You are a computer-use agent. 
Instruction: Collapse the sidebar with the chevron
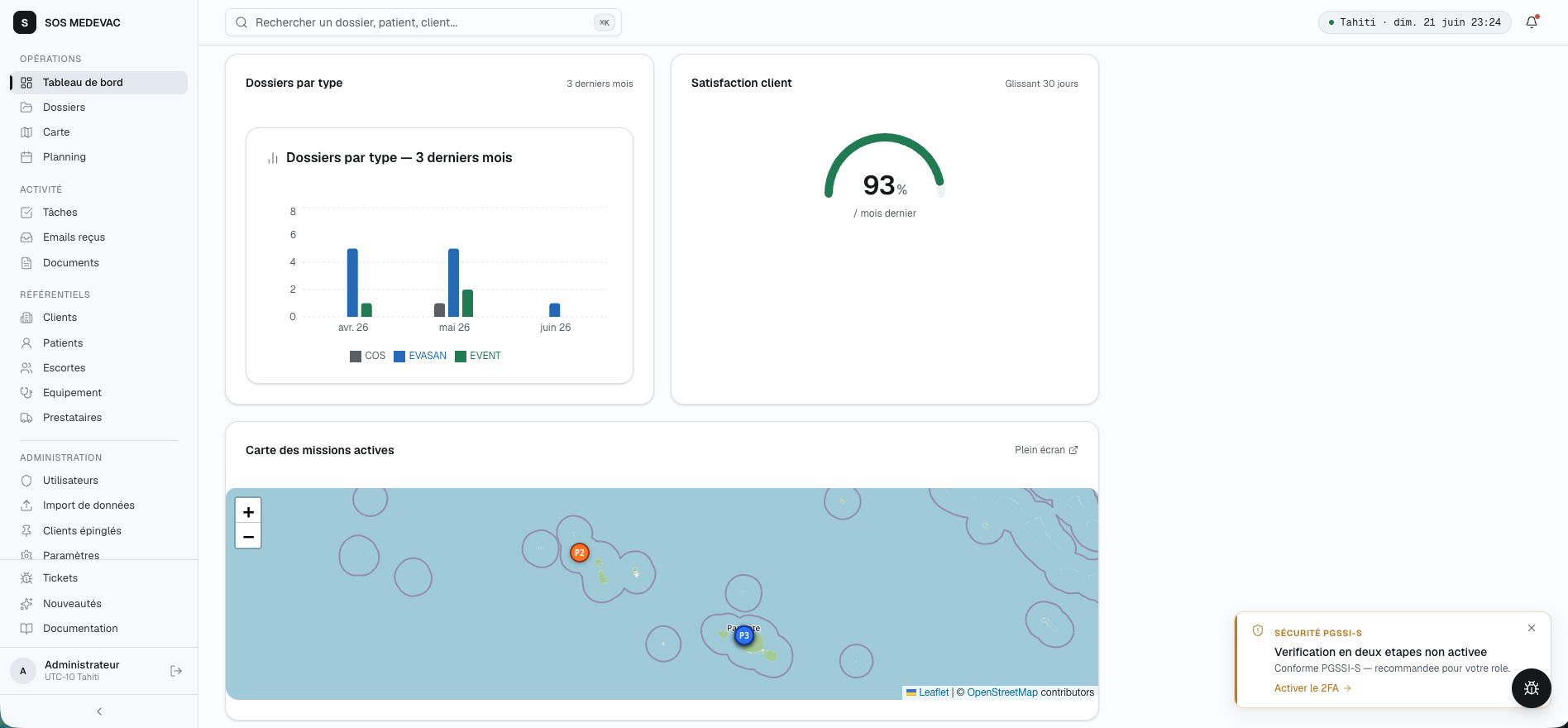coord(99,711)
